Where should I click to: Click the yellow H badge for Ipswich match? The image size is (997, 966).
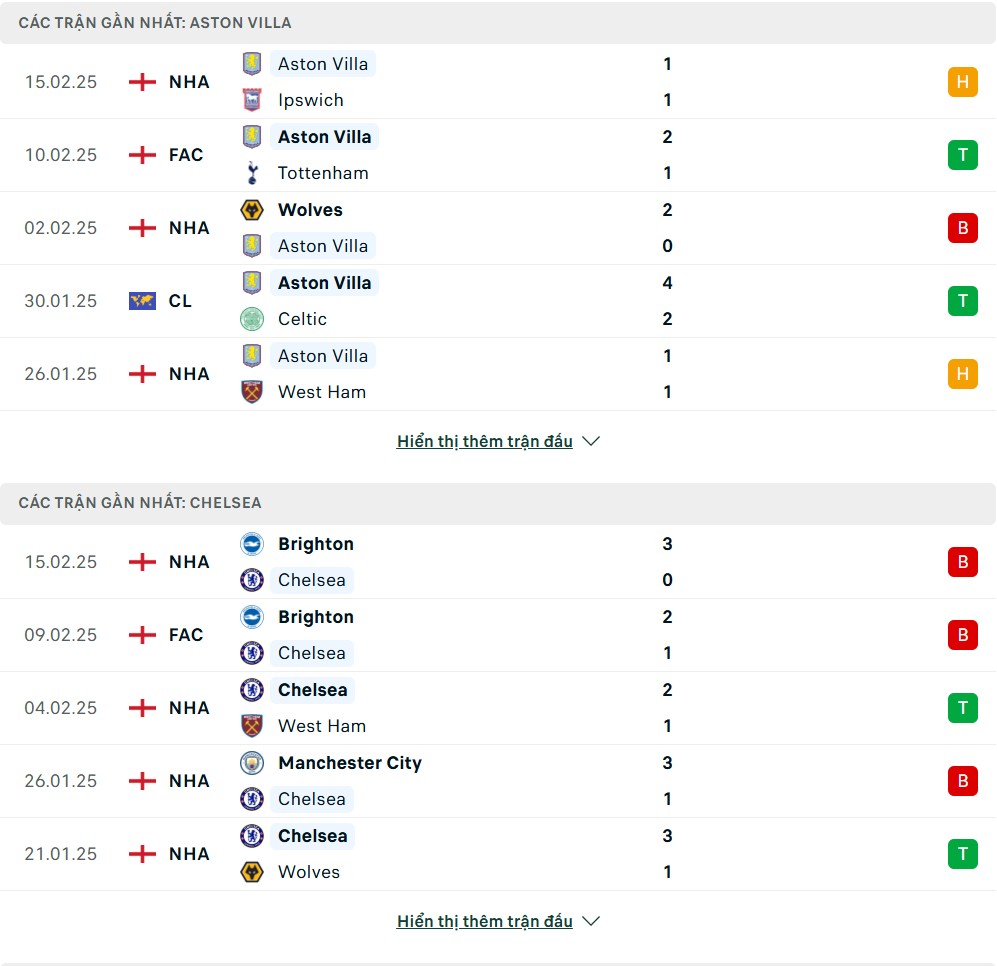(962, 82)
